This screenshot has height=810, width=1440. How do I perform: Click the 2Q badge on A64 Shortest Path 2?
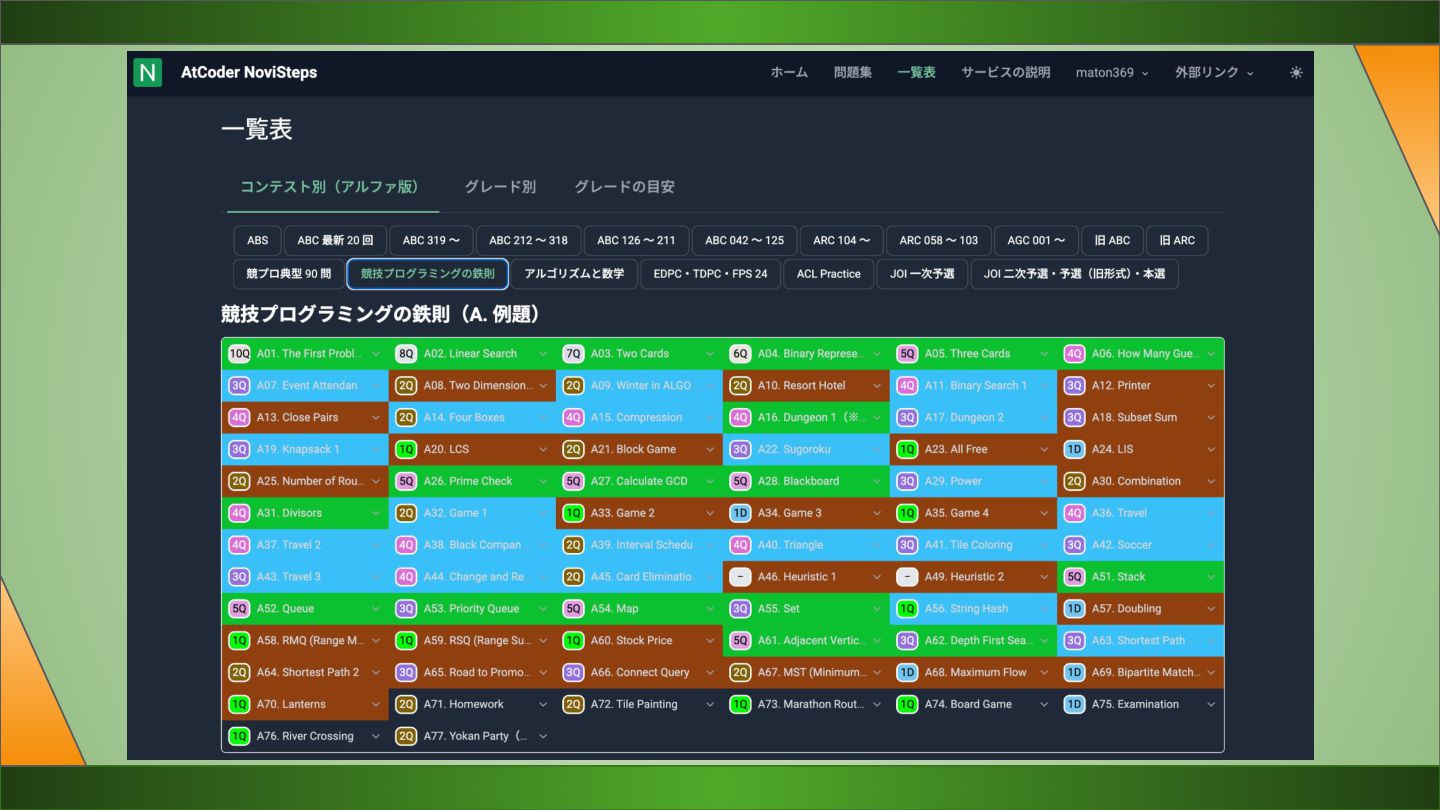coord(239,673)
